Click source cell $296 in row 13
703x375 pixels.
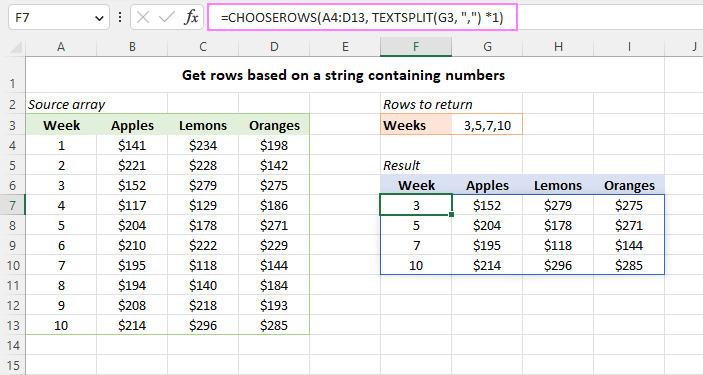coord(203,325)
